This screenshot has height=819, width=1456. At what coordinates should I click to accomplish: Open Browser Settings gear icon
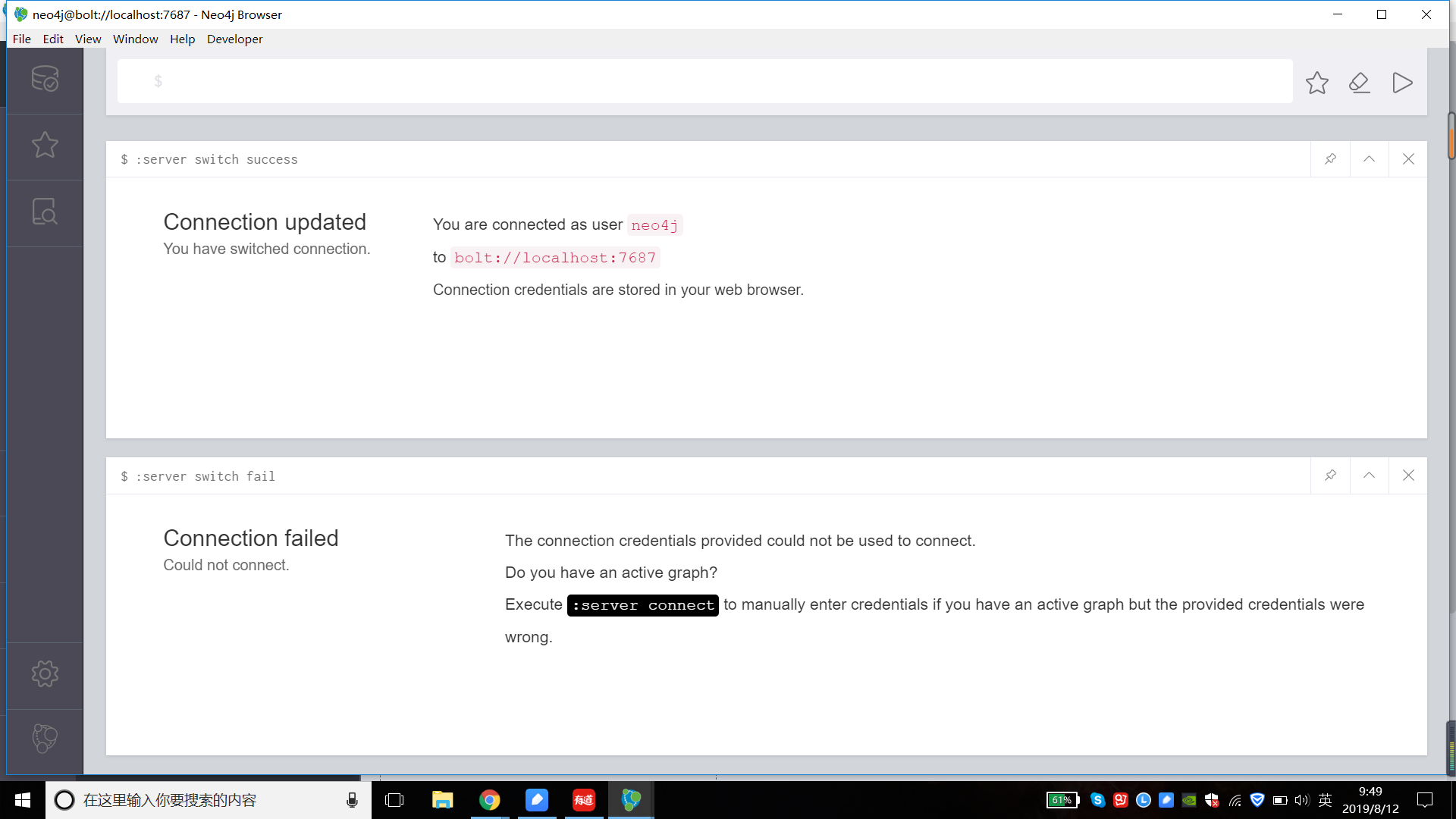tap(45, 673)
